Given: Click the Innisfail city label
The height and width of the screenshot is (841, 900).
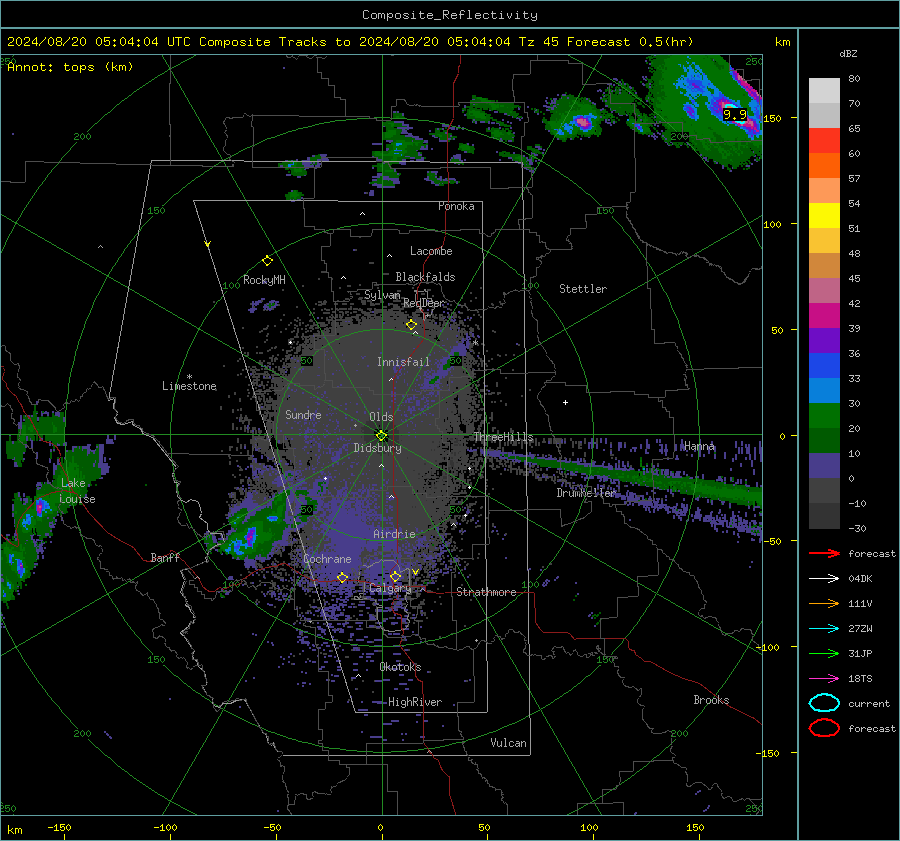Looking at the screenshot, I should (403, 362).
